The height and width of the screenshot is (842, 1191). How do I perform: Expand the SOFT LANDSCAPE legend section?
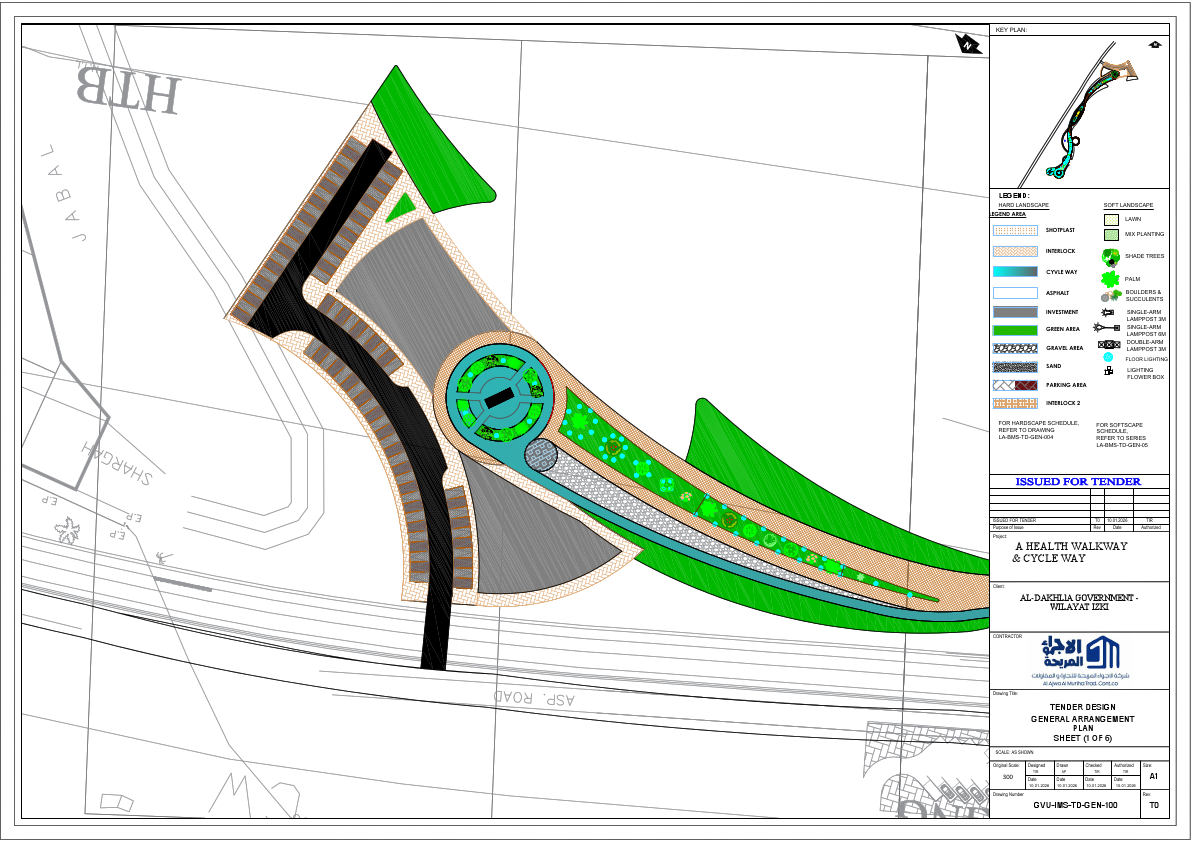pos(1128,204)
